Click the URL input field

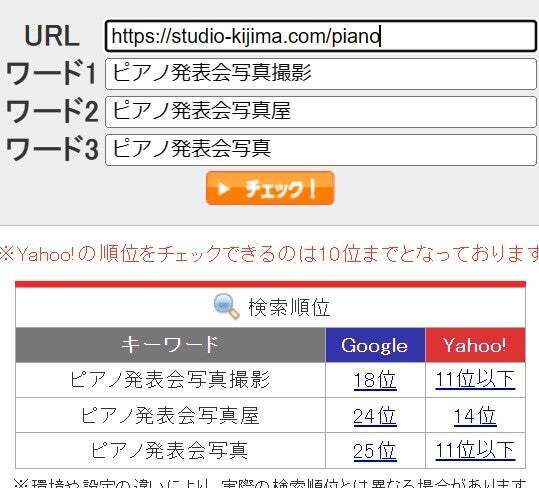[321, 36]
